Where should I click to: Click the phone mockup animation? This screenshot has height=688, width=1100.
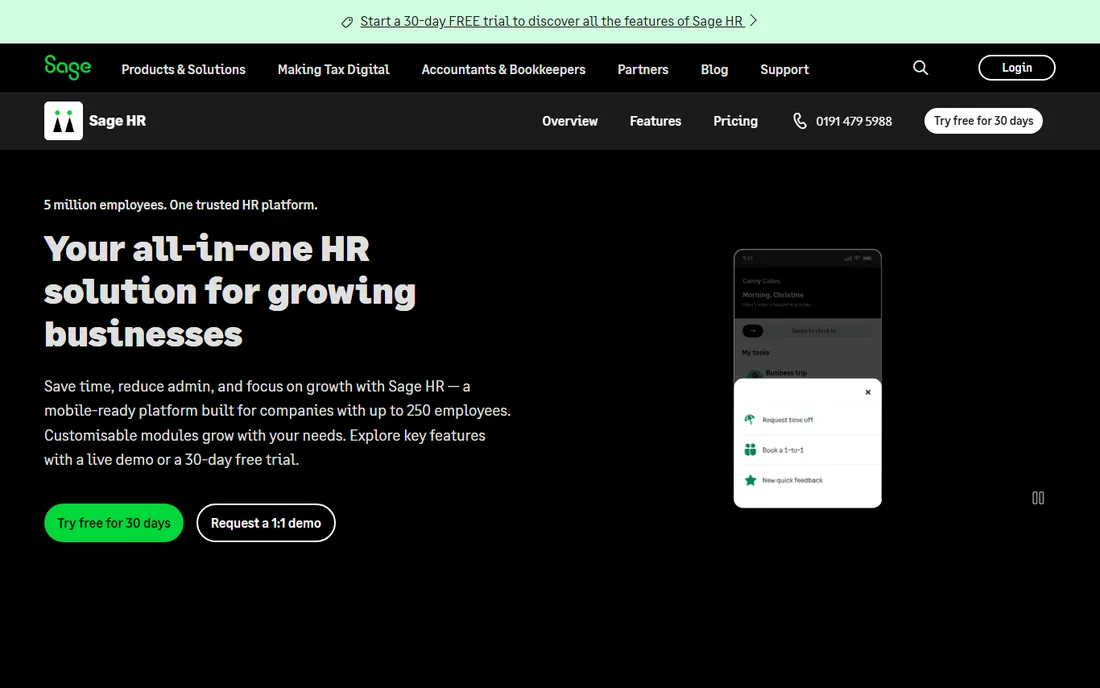807,378
